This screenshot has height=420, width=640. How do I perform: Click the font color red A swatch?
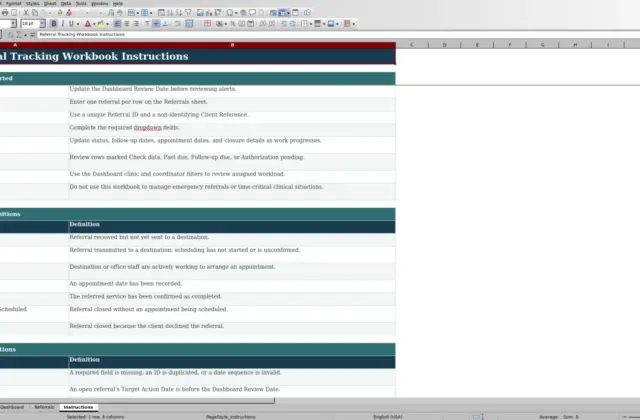coord(87,24)
